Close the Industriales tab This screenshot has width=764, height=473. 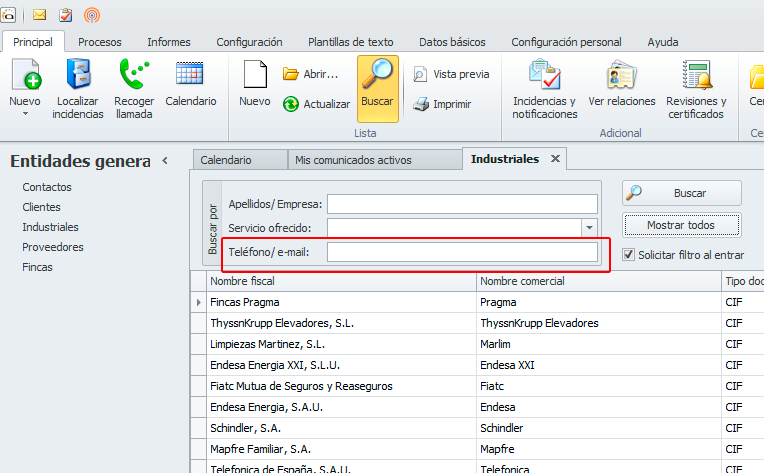point(555,159)
